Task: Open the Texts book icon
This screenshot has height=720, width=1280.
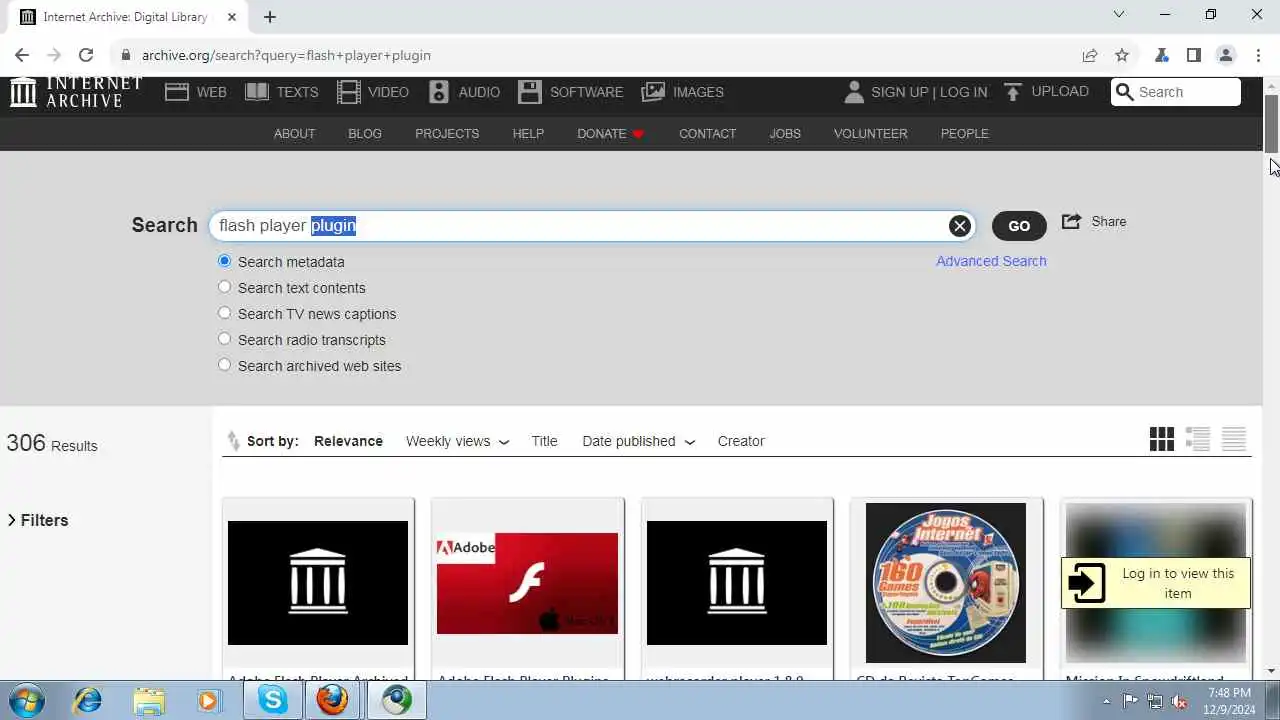Action: point(257,92)
